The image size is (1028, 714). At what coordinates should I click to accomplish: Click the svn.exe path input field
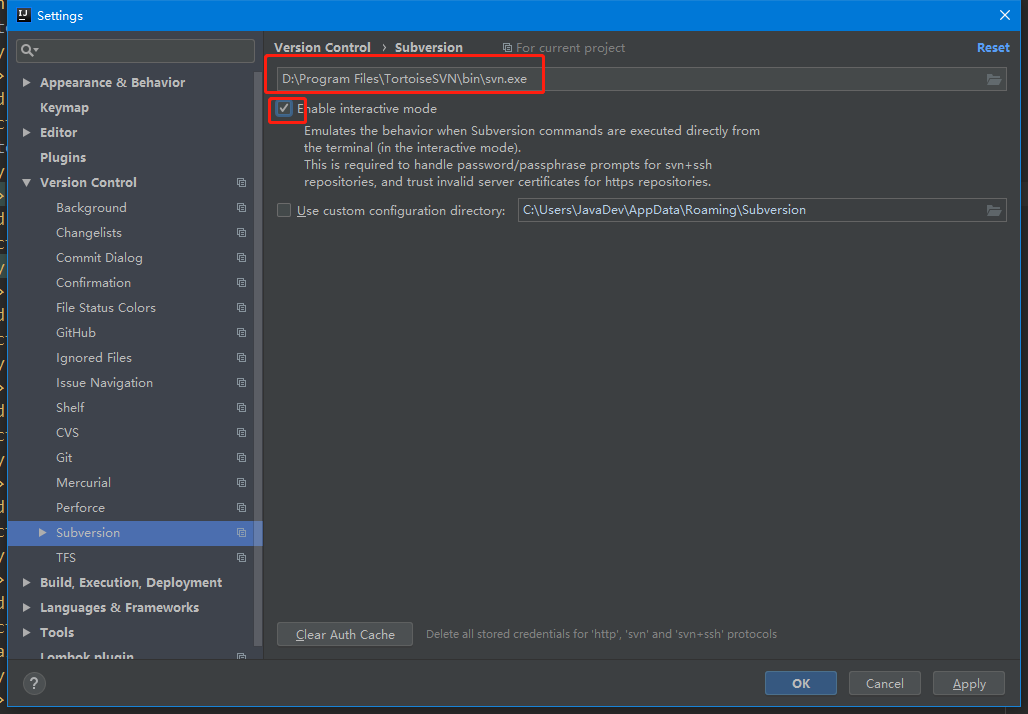click(641, 79)
